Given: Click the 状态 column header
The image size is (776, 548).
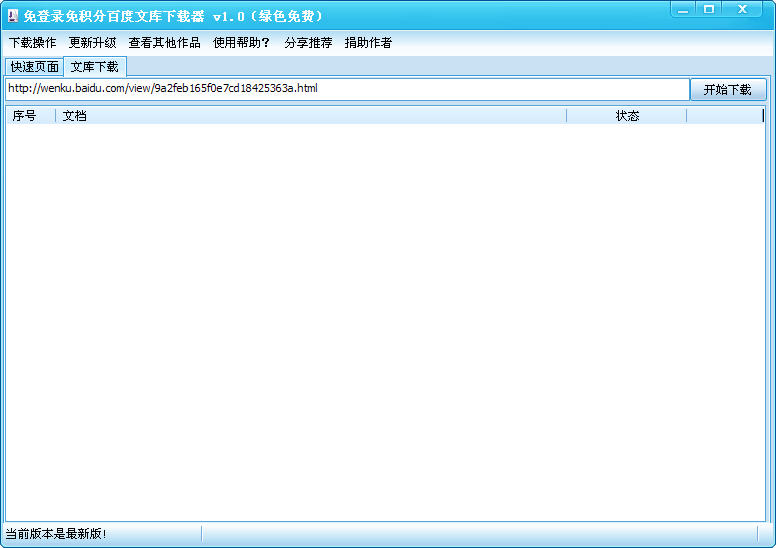Looking at the screenshot, I should (x=627, y=116).
